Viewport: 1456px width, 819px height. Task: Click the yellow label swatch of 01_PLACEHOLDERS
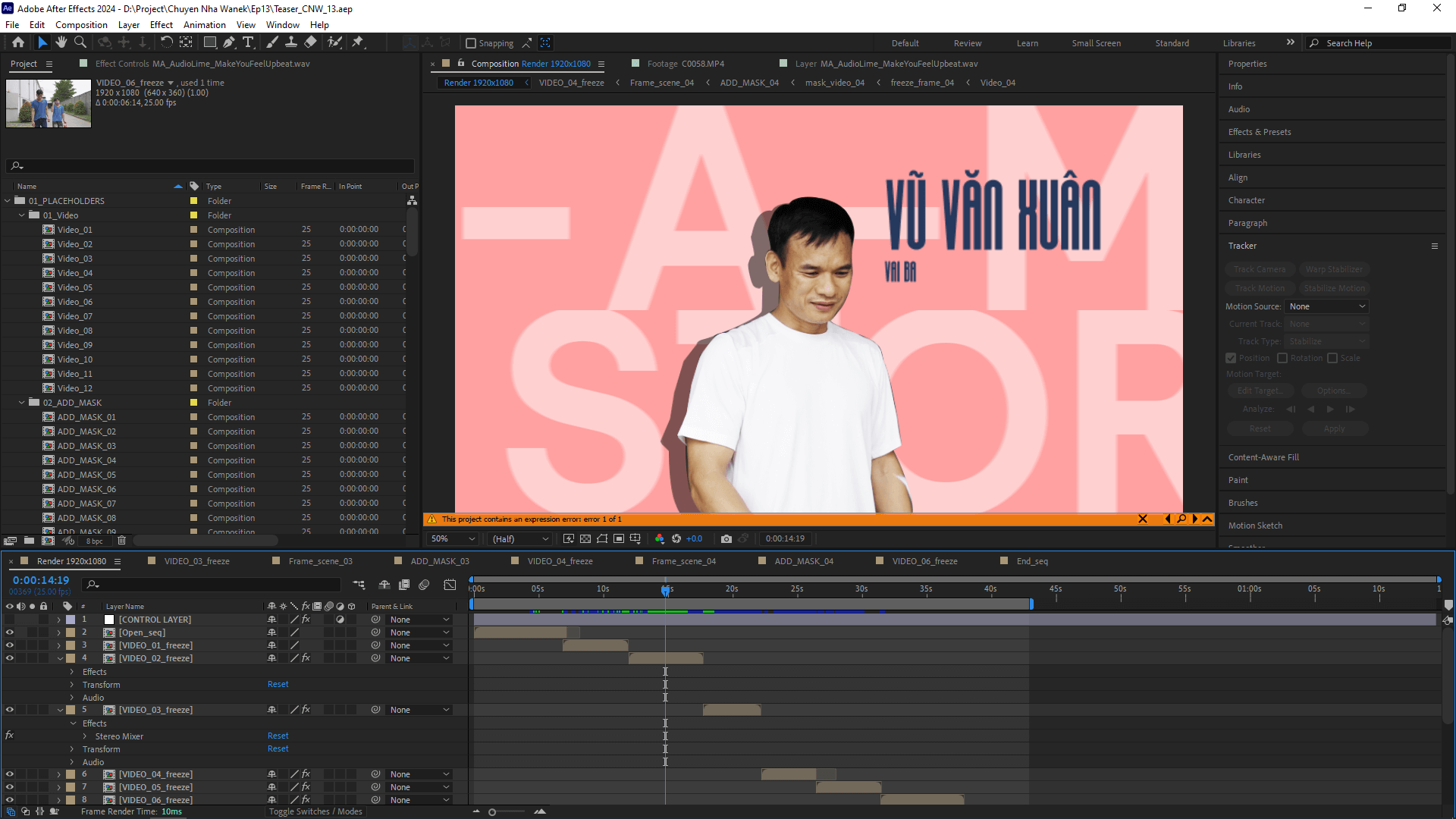pos(193,201)
